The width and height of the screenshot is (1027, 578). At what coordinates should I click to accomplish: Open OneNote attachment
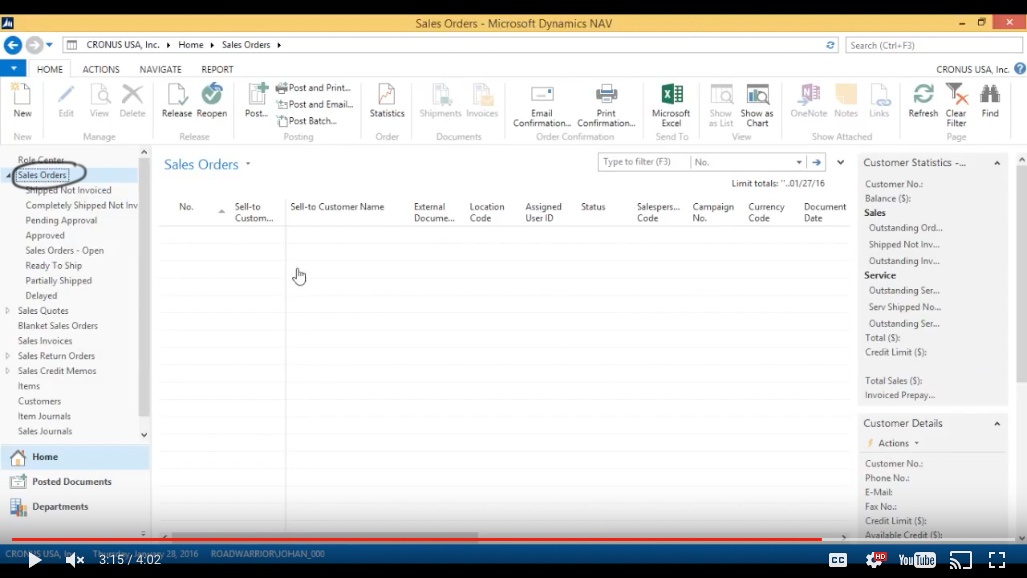coord(809,101)
